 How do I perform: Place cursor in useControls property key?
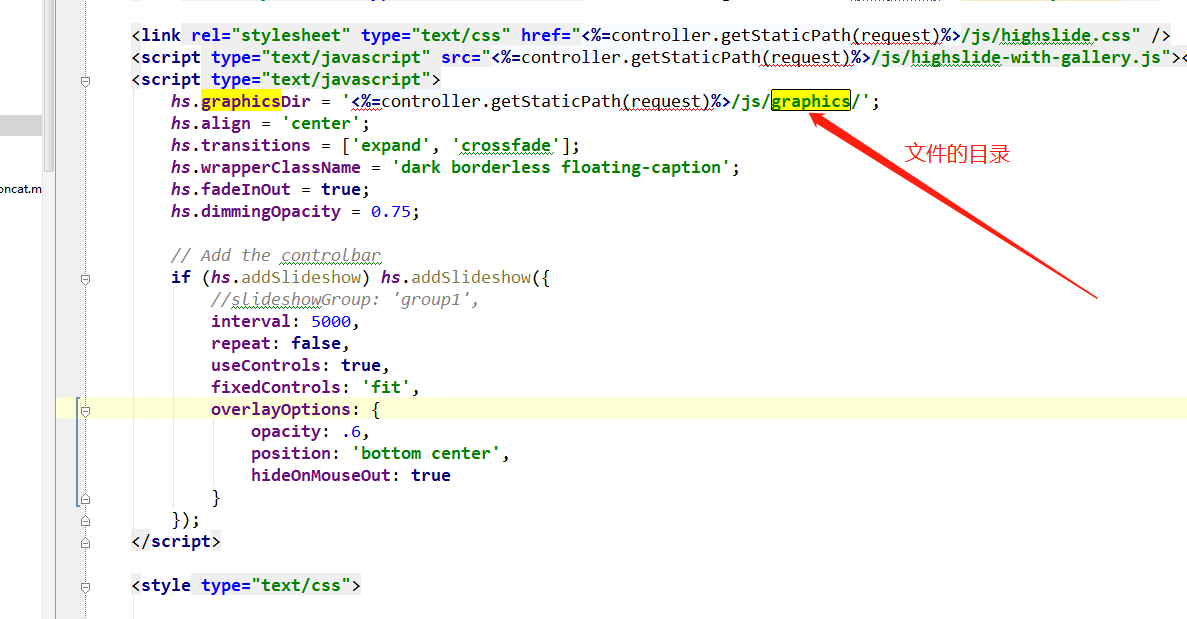pyautogui.click(x=266, y=365)
